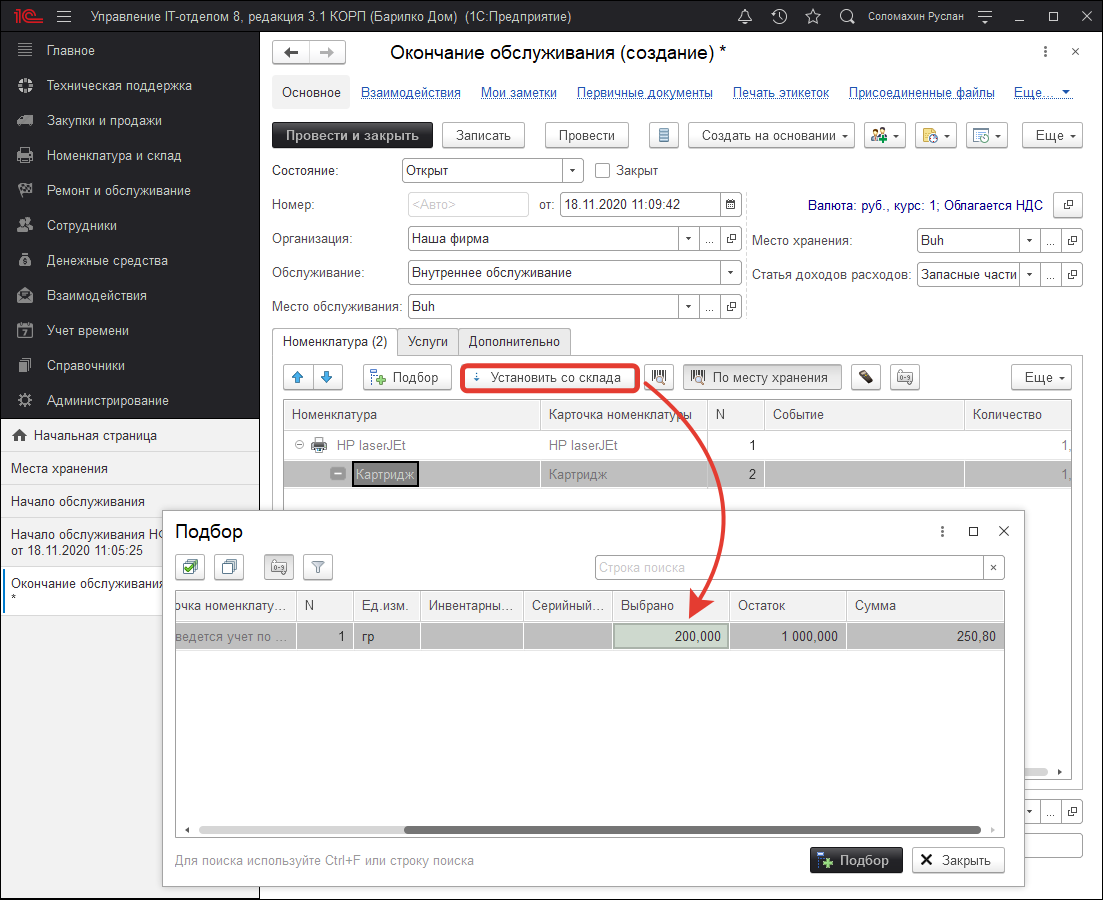
Task: Toggle the Закрыт checkbox
Action: click(x=602, y=170)
